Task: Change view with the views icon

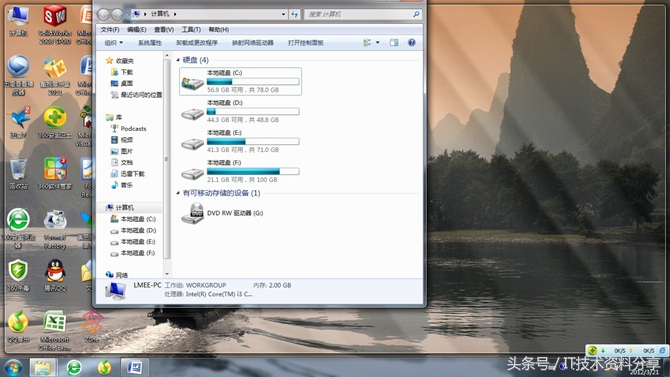Action: tap(367, 42)
